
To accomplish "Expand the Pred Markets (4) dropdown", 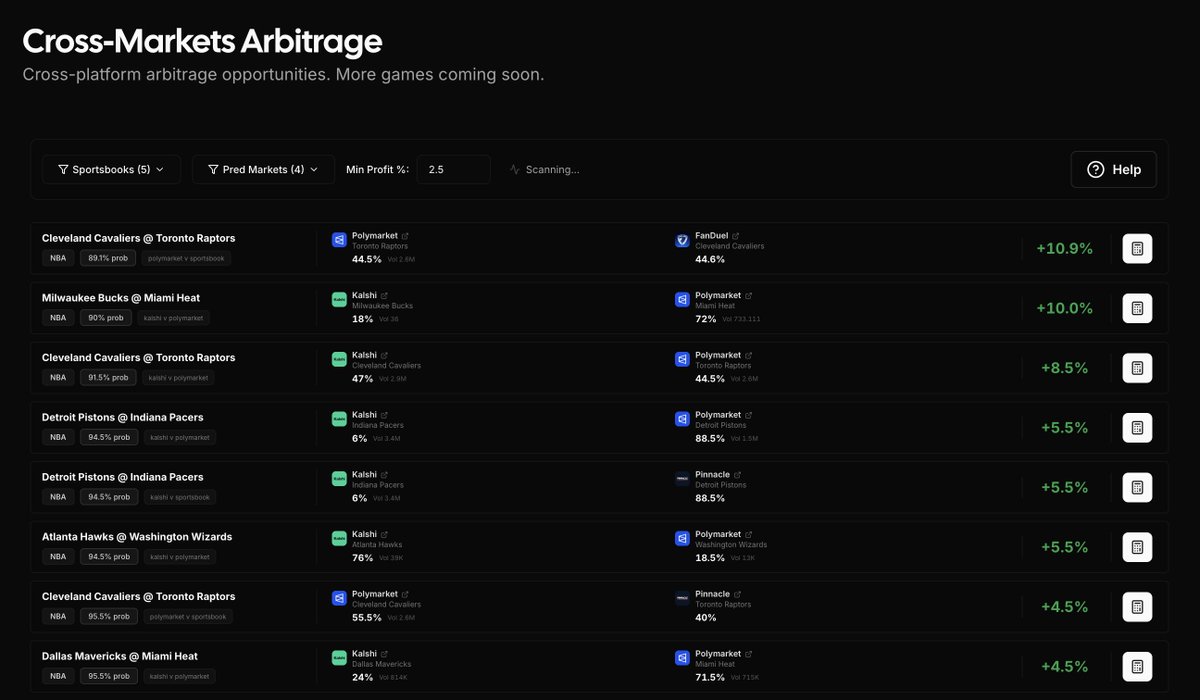I will tap(263, 170).
